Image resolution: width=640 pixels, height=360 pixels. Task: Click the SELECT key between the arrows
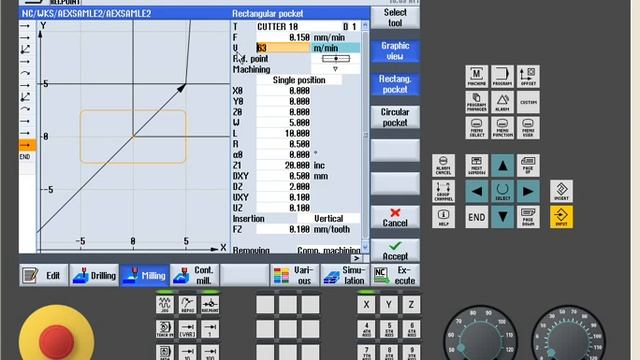[x=502, y=191]
